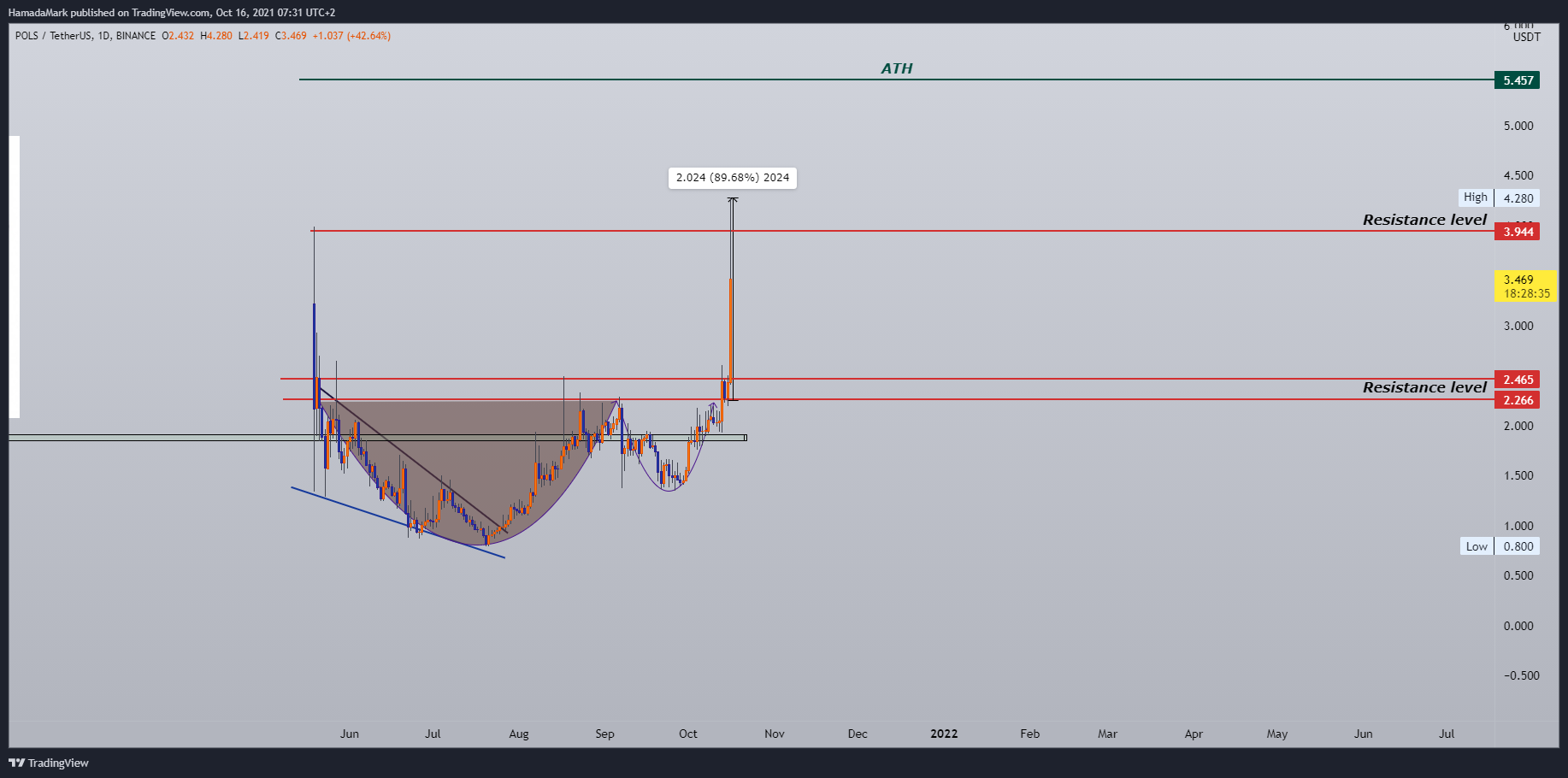Click the Low 0.800 label
Screen dimensions: 1568x778
[1500, 546]
